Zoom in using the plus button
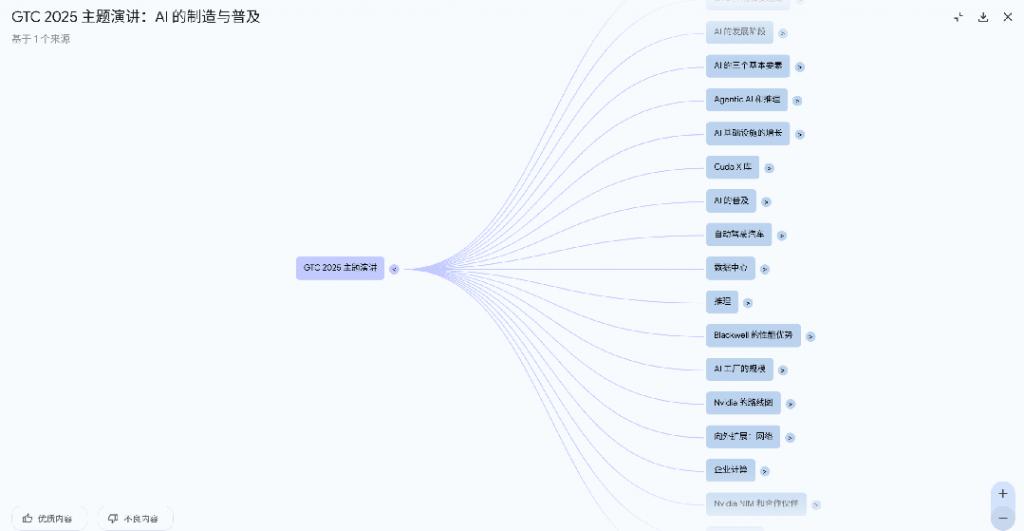1024x531 pixels. point(1003,494)
